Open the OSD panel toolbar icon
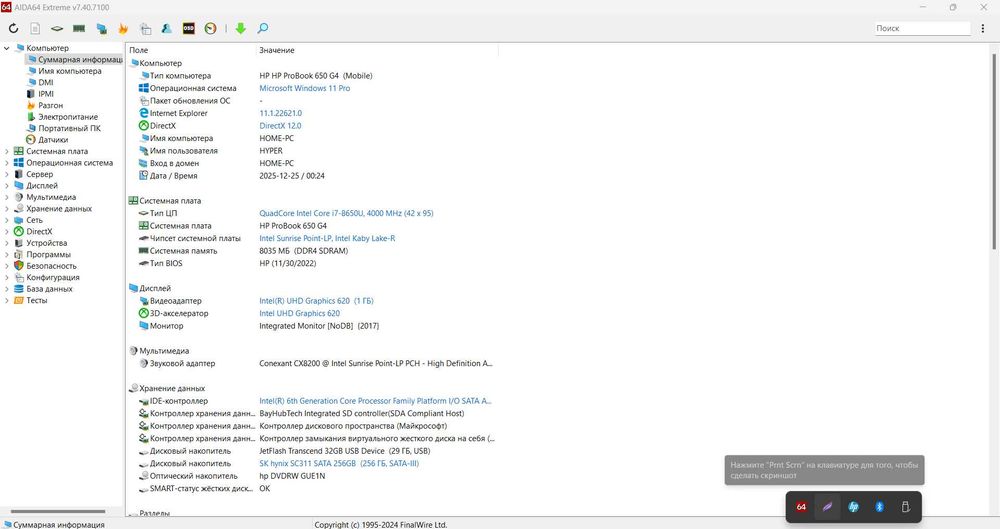The image size is (1000, 529). point(189,28)
